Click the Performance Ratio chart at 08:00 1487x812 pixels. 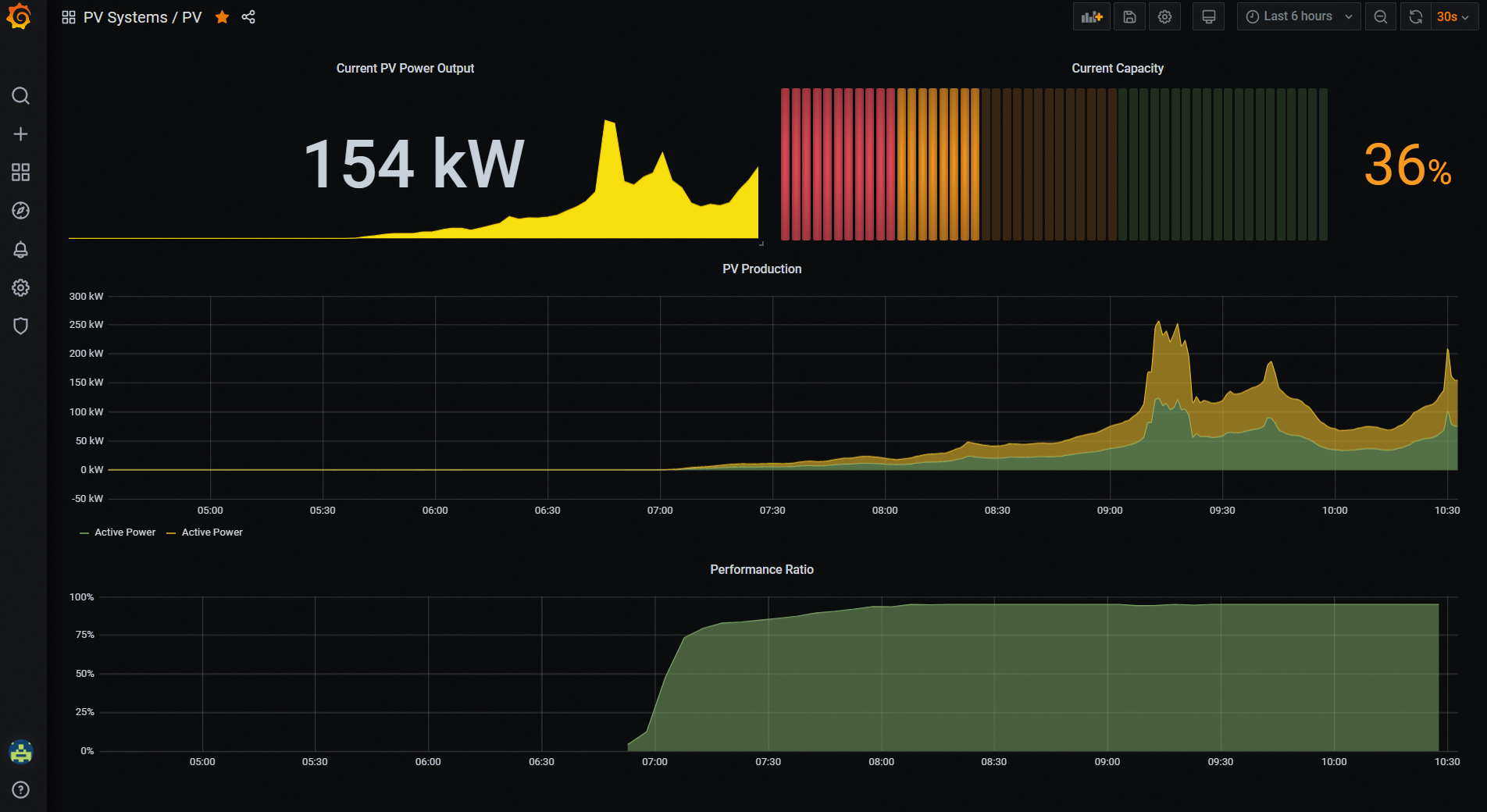pos(882,679)
